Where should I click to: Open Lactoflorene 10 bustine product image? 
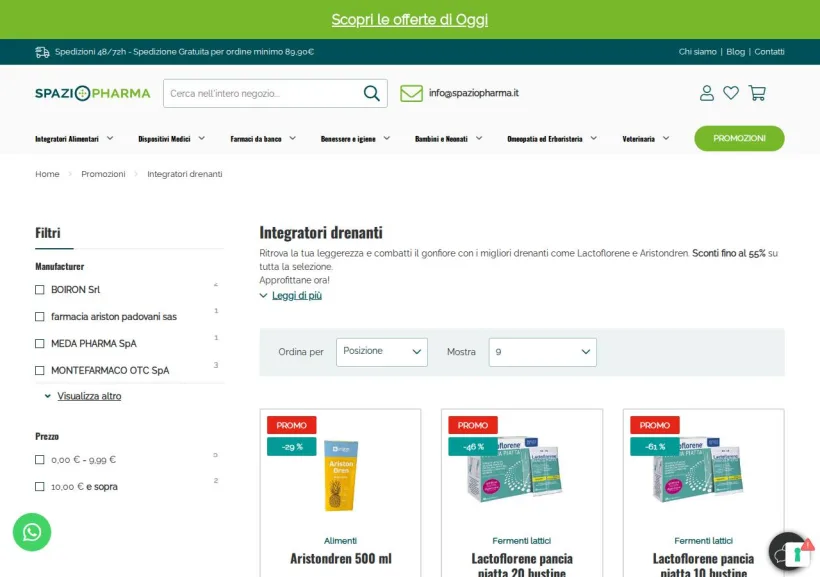[697, 469]
